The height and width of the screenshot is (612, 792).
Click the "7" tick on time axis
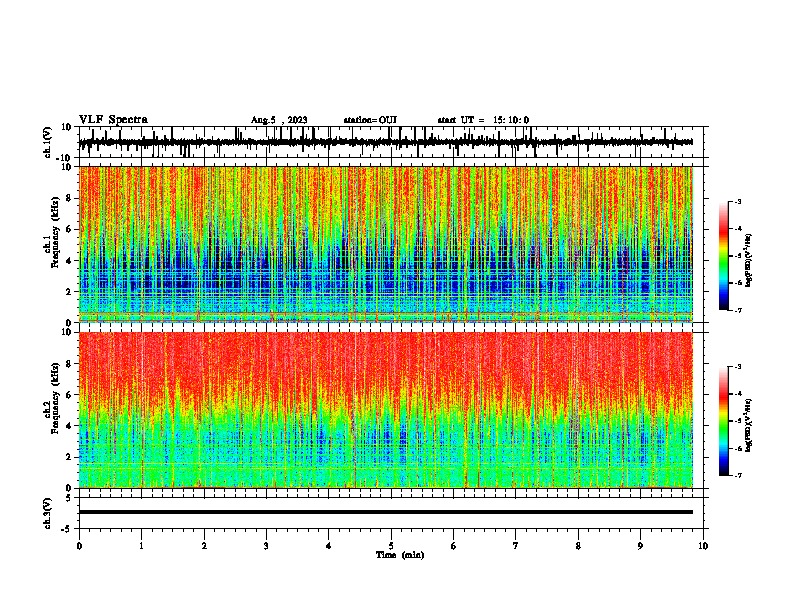pos(516,546)
